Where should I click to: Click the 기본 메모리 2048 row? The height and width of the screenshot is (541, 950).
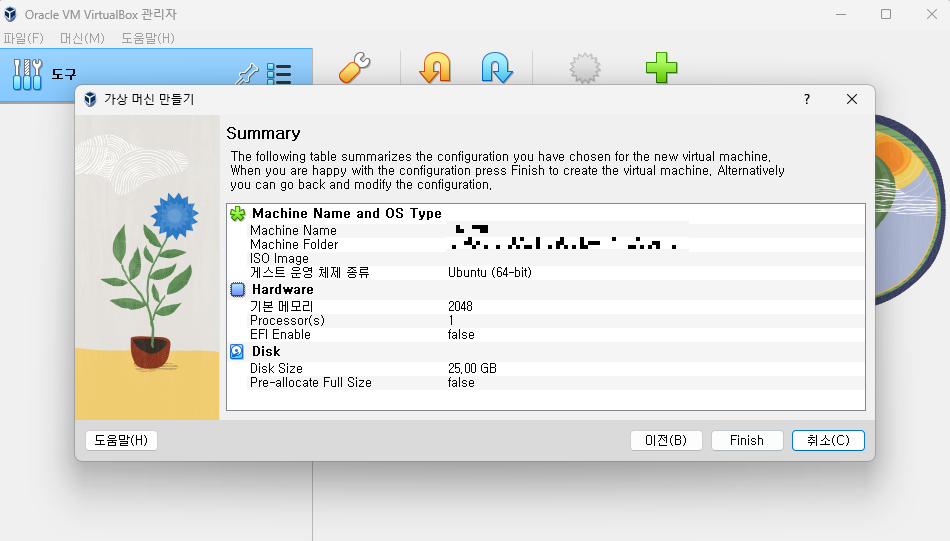[x=546, y=307]
